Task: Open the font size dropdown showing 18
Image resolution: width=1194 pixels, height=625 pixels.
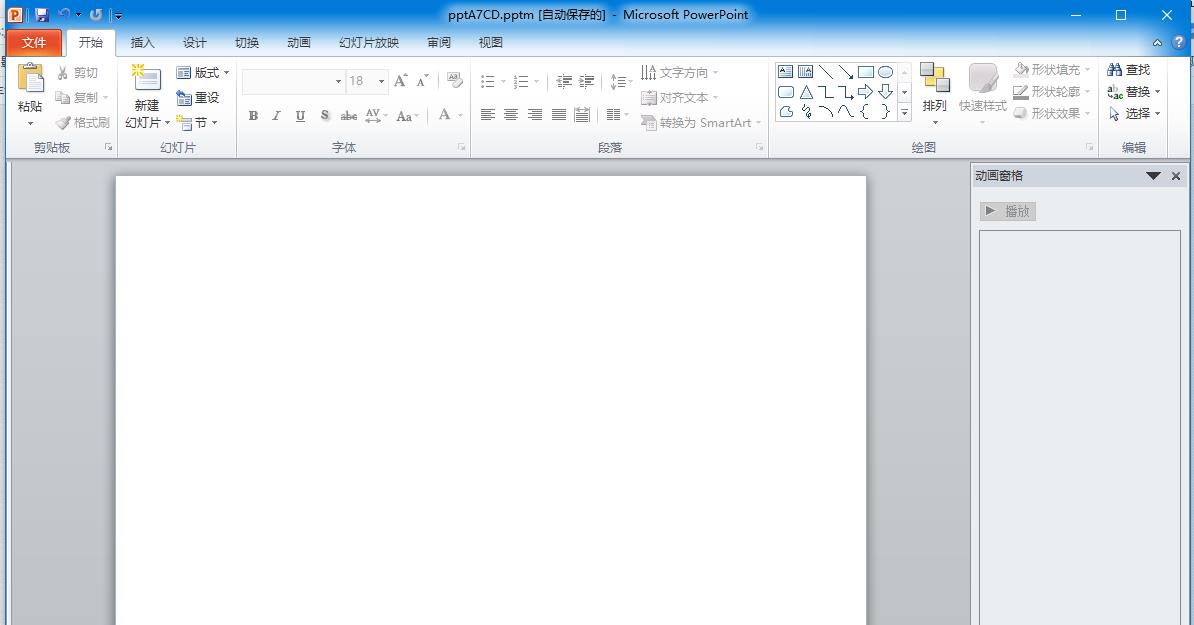Action: coord(382,81)
